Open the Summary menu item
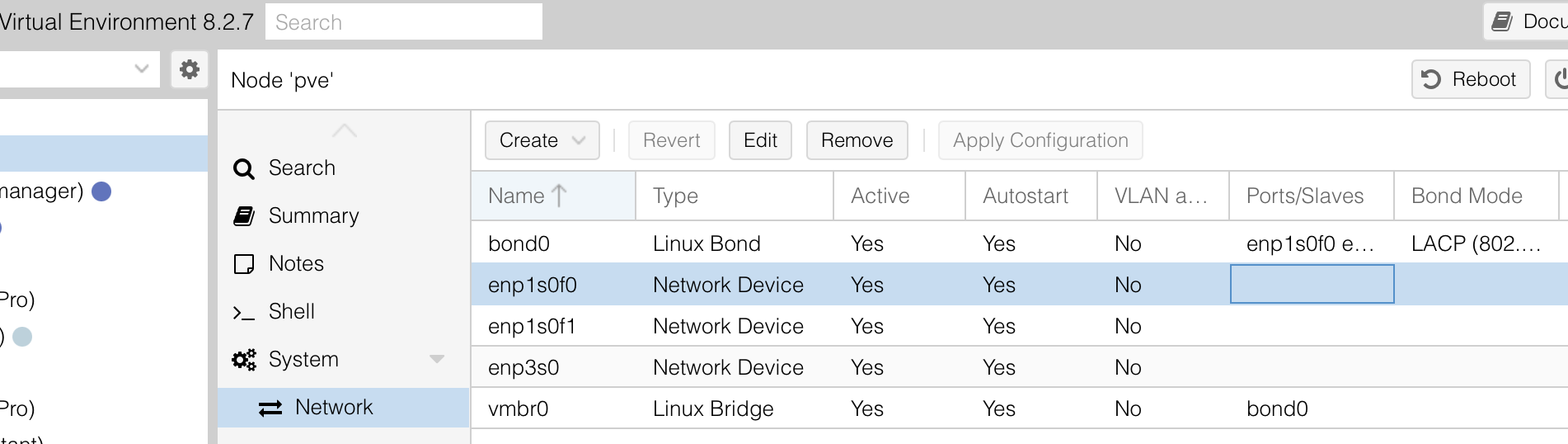The image size is (1568, 444). [313, 216]
